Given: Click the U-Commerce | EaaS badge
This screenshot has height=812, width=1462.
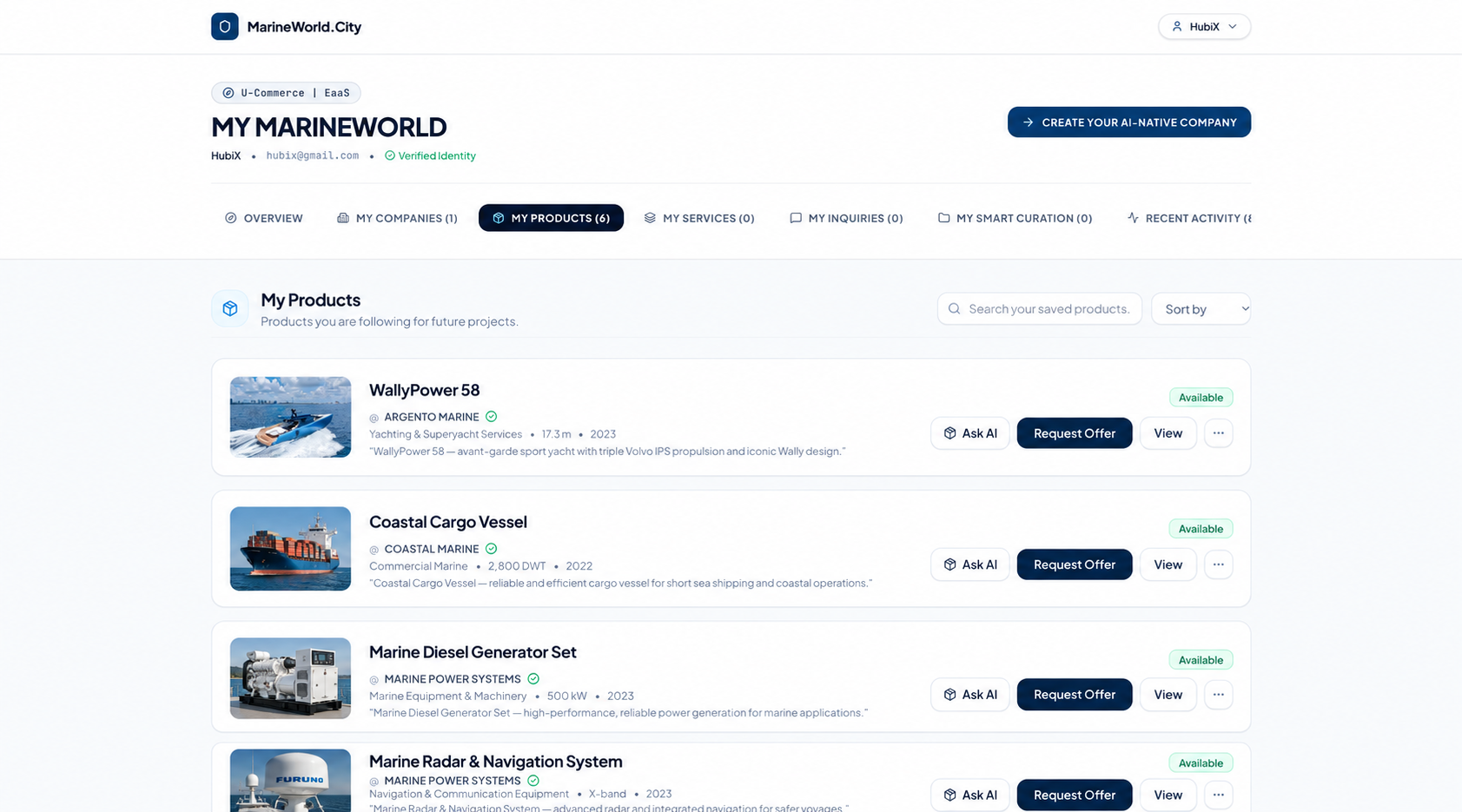Looking at the screenshot, I should (x=286, y=93).
